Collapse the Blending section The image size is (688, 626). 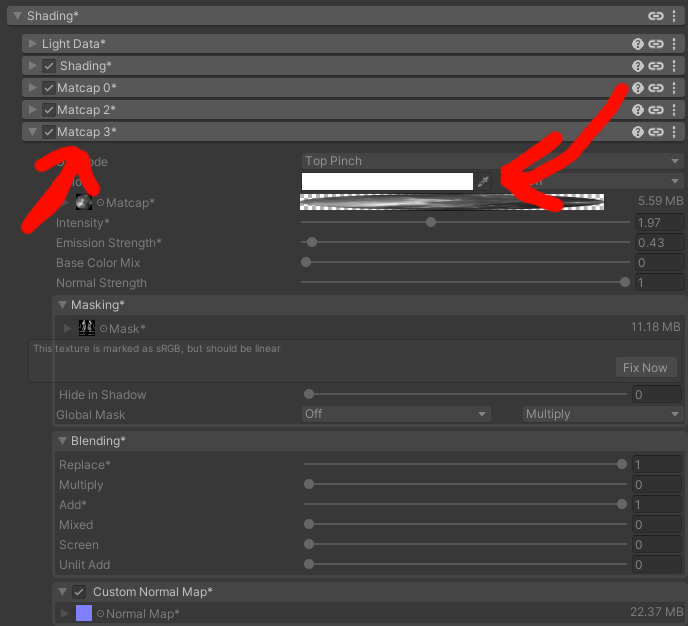[x=62, y=440]
